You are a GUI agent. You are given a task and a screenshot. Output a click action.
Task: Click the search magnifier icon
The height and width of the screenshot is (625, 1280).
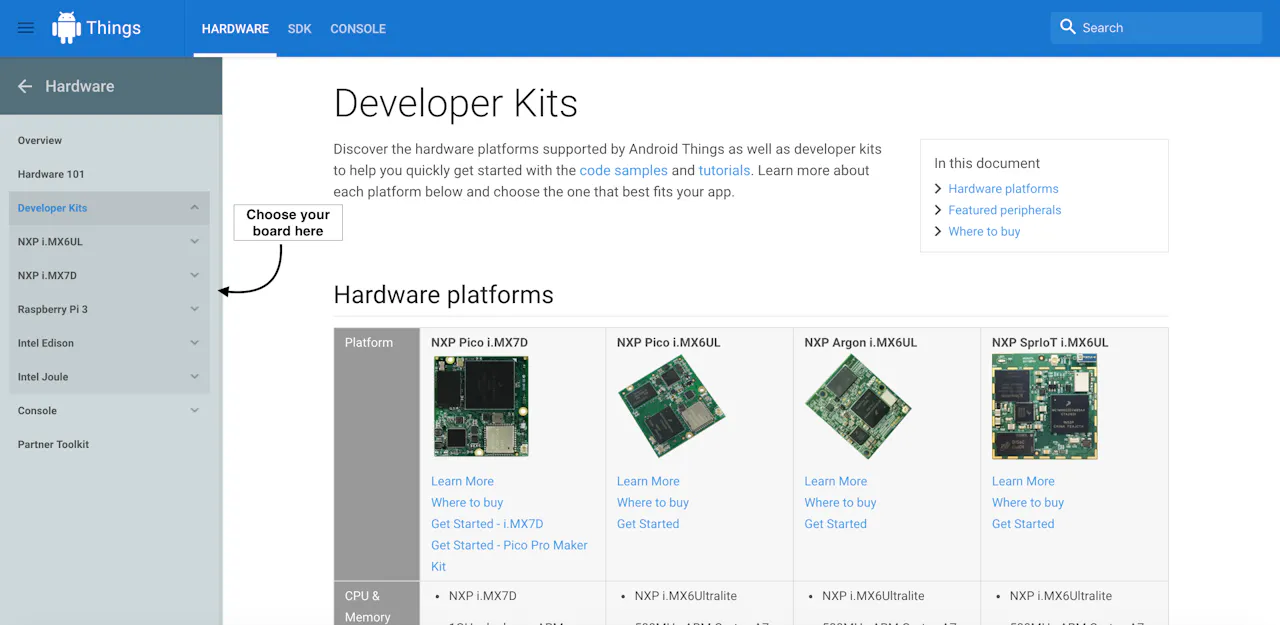1068,27
